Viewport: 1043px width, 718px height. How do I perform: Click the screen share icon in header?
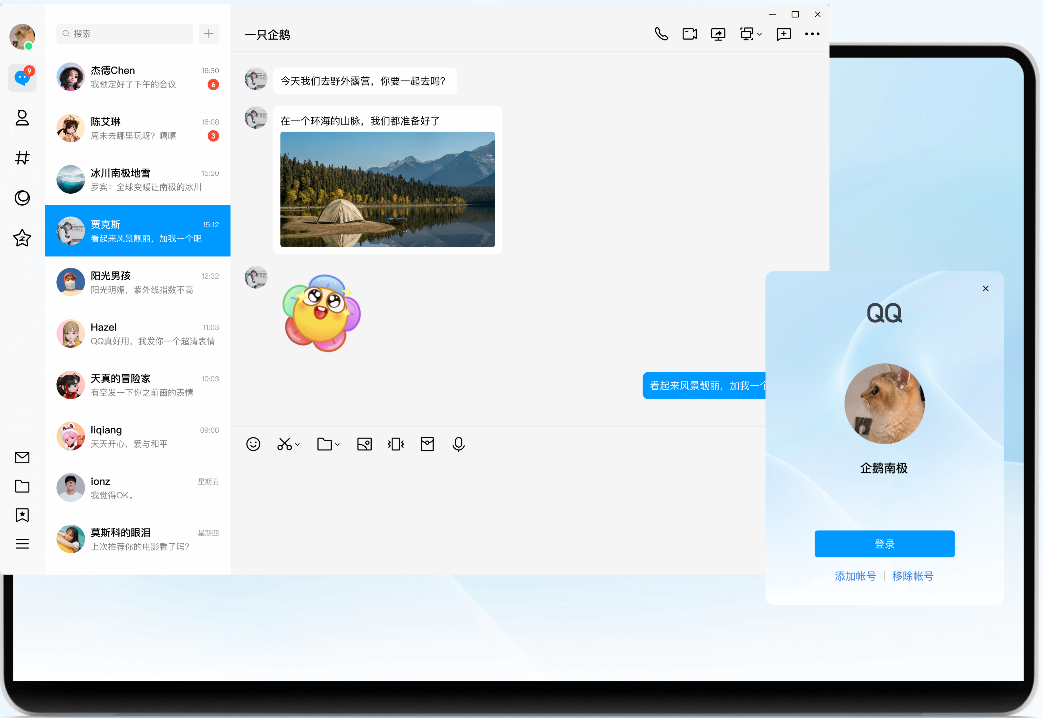[x=718, y=34]
